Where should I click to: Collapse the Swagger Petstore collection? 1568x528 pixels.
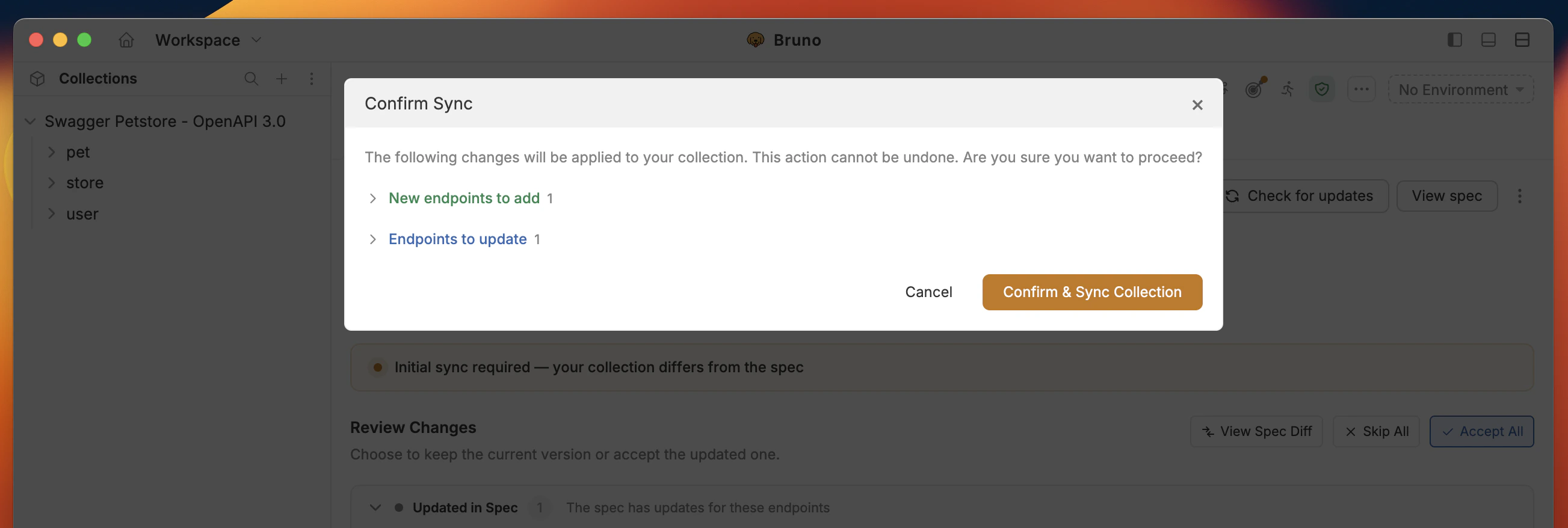pos(30,121)
